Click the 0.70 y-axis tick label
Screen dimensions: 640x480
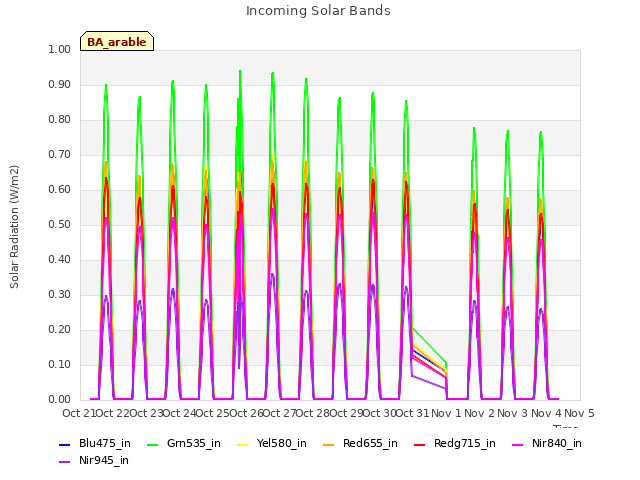click(60, 155)
